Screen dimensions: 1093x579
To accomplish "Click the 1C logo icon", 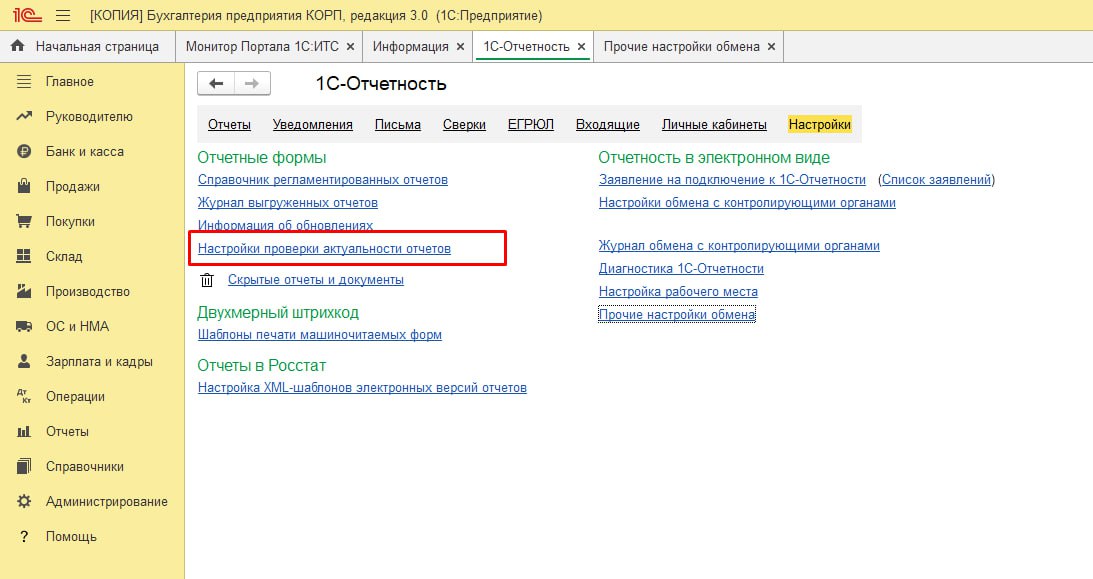I will [x=26, y=15].
